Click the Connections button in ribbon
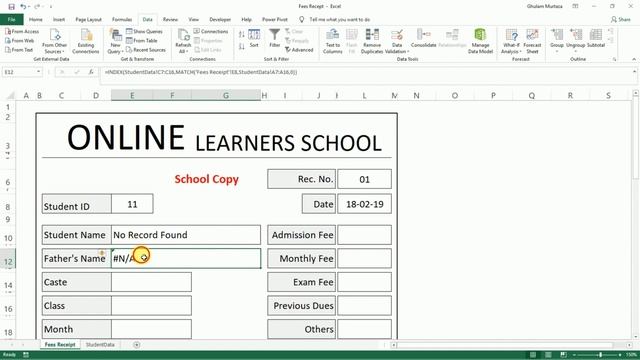Viewport: 640px width, 360px height. coord(211,31)
